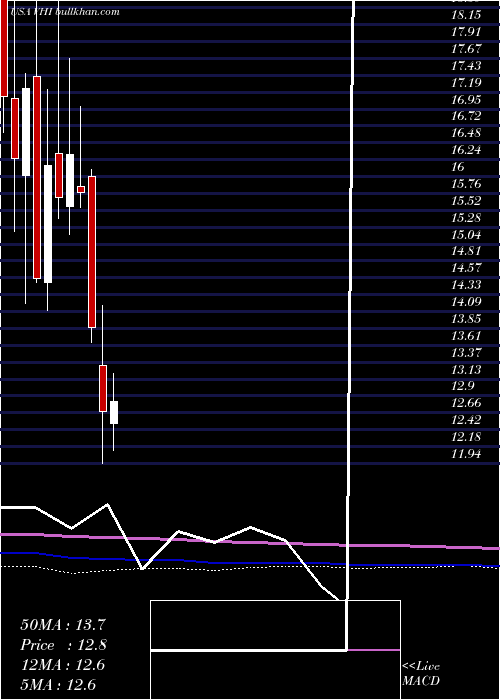
Task: Click the last white candle near 12.66
Action: pos(114,412)
